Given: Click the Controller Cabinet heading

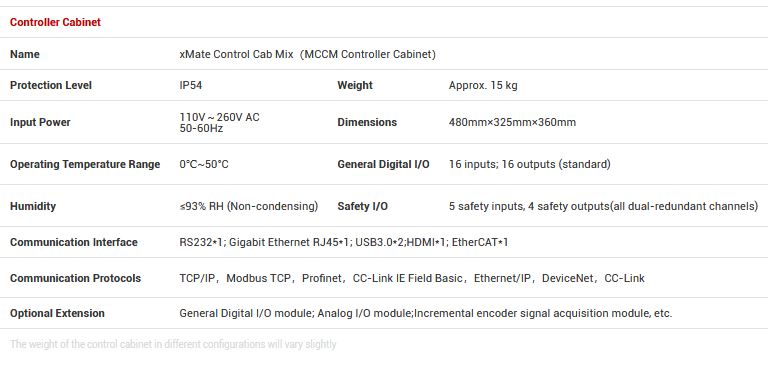Looking at the screenshot, I should pyautogui.click(x=55, y=22).
